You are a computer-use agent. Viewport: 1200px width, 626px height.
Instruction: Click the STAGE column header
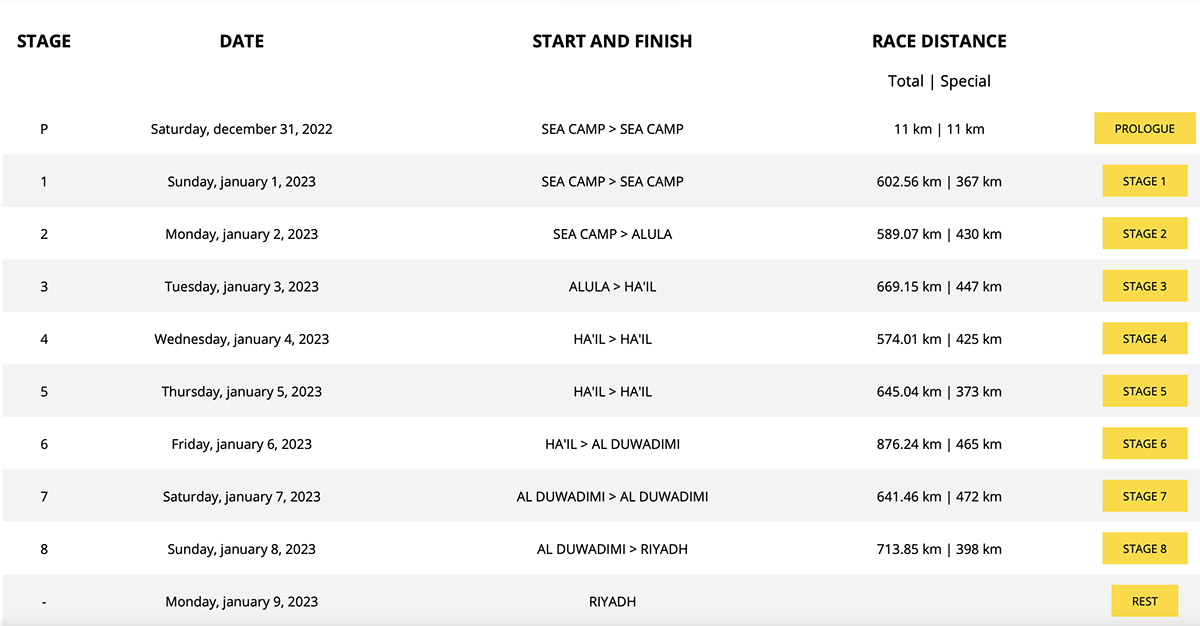[44, 41]
